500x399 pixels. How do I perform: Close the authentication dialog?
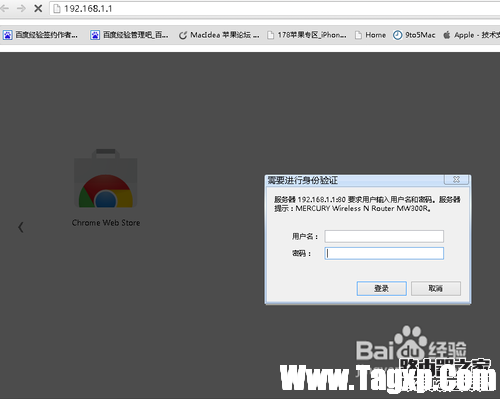pyautogui.click(x=456, y=179)
